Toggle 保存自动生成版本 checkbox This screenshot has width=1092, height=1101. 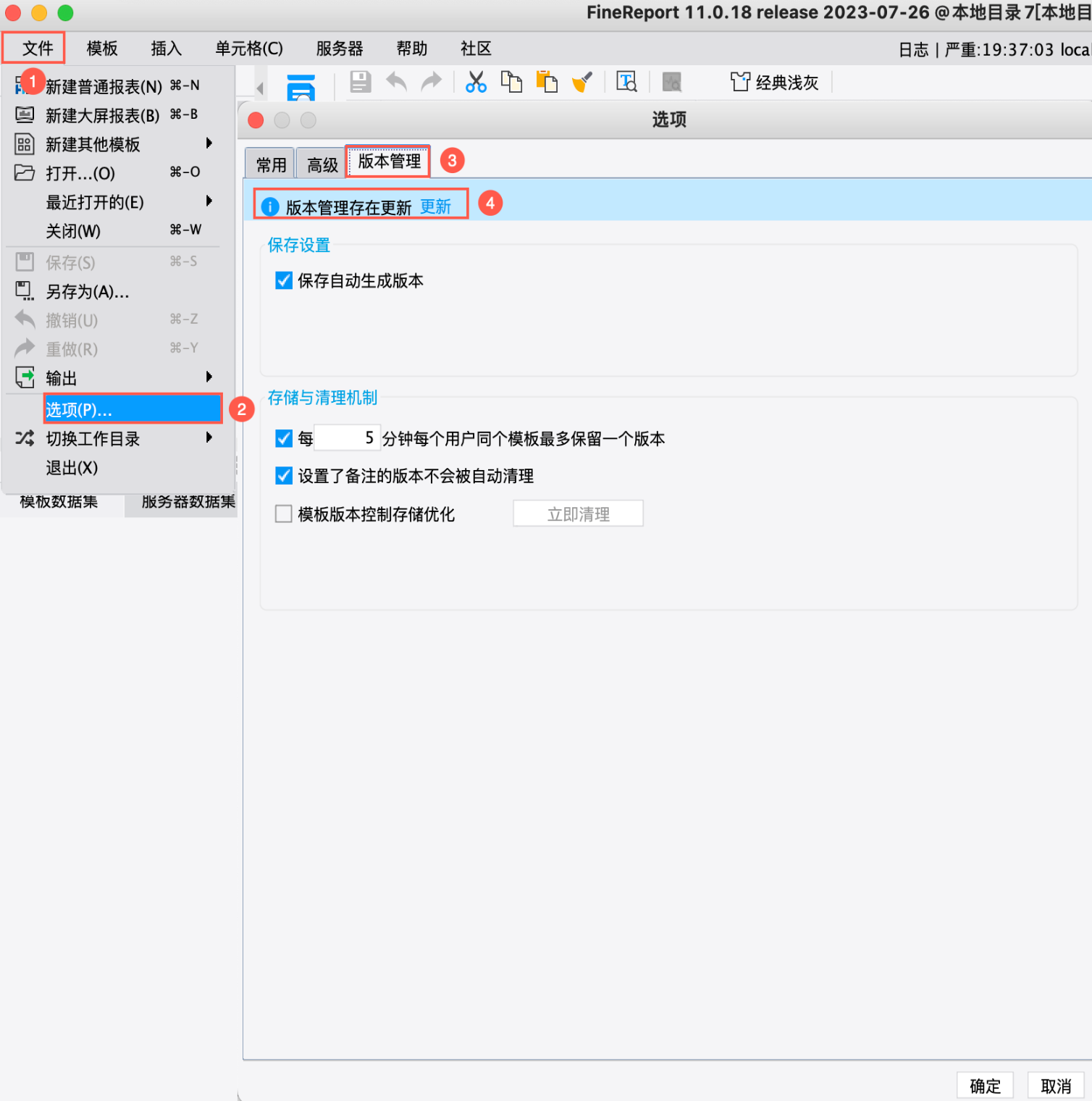(x=284, y=280)
